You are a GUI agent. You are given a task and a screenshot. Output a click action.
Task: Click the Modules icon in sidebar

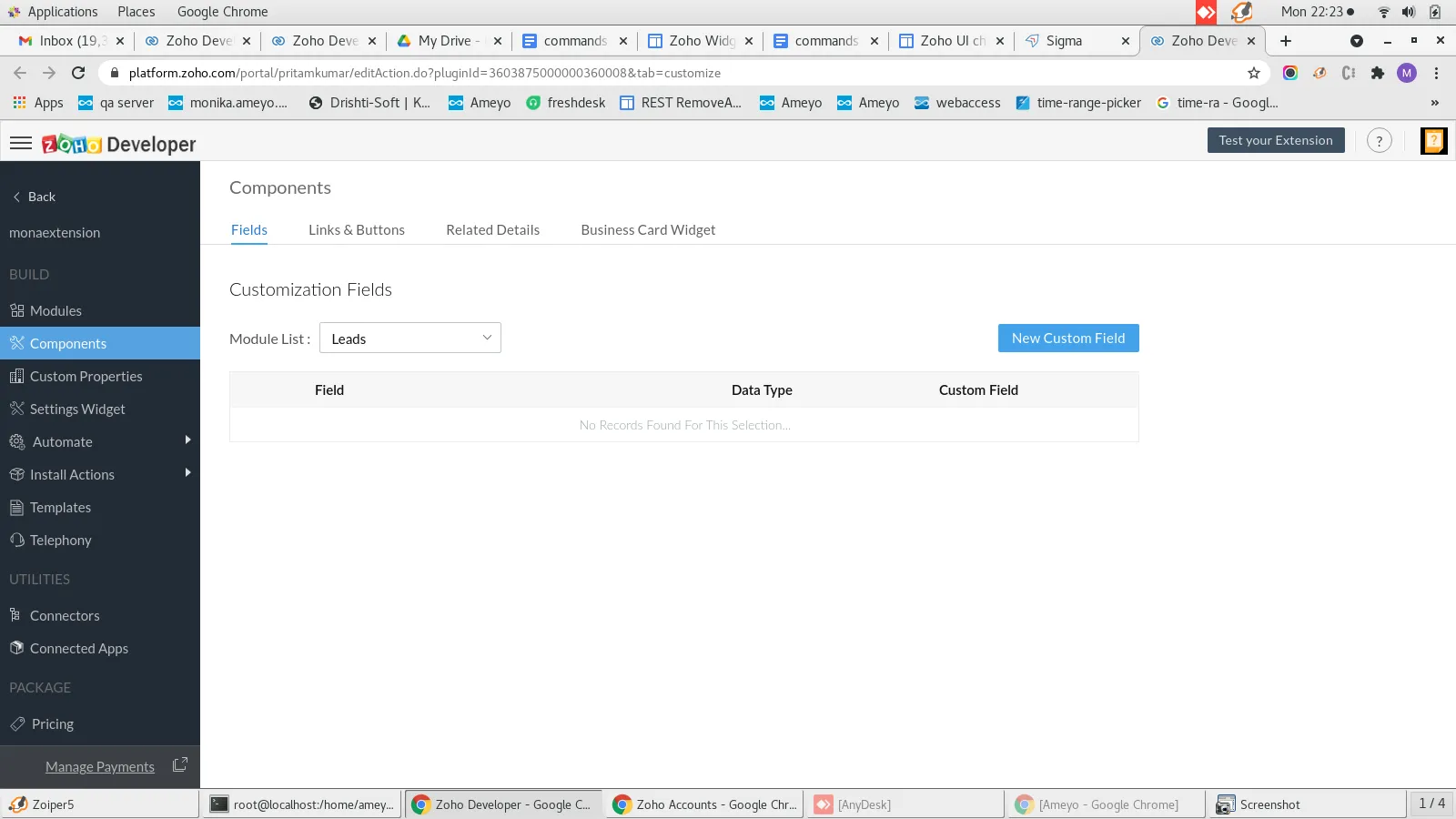[17, 310]
